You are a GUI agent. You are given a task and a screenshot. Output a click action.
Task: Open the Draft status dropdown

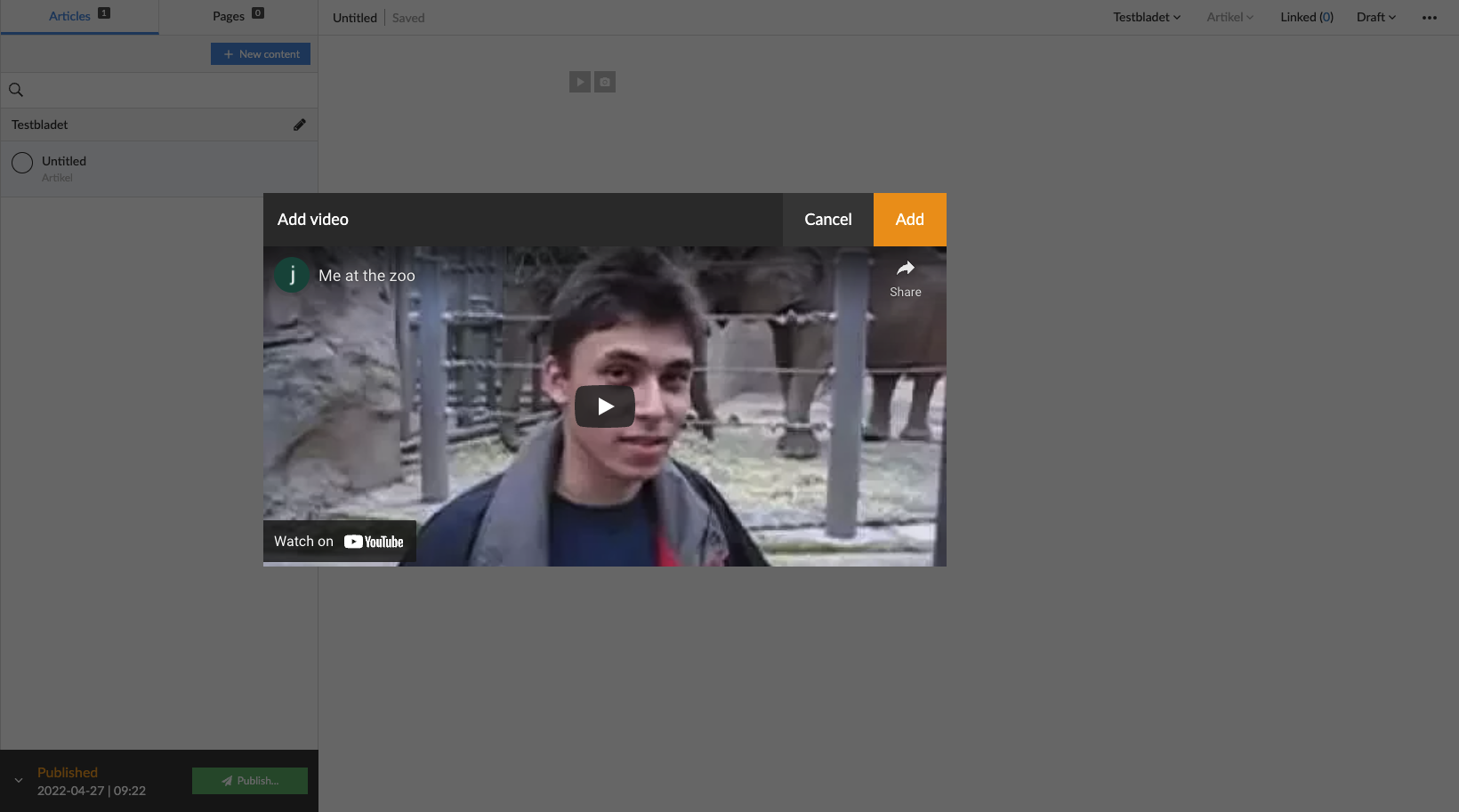(x=1375, y=17)
